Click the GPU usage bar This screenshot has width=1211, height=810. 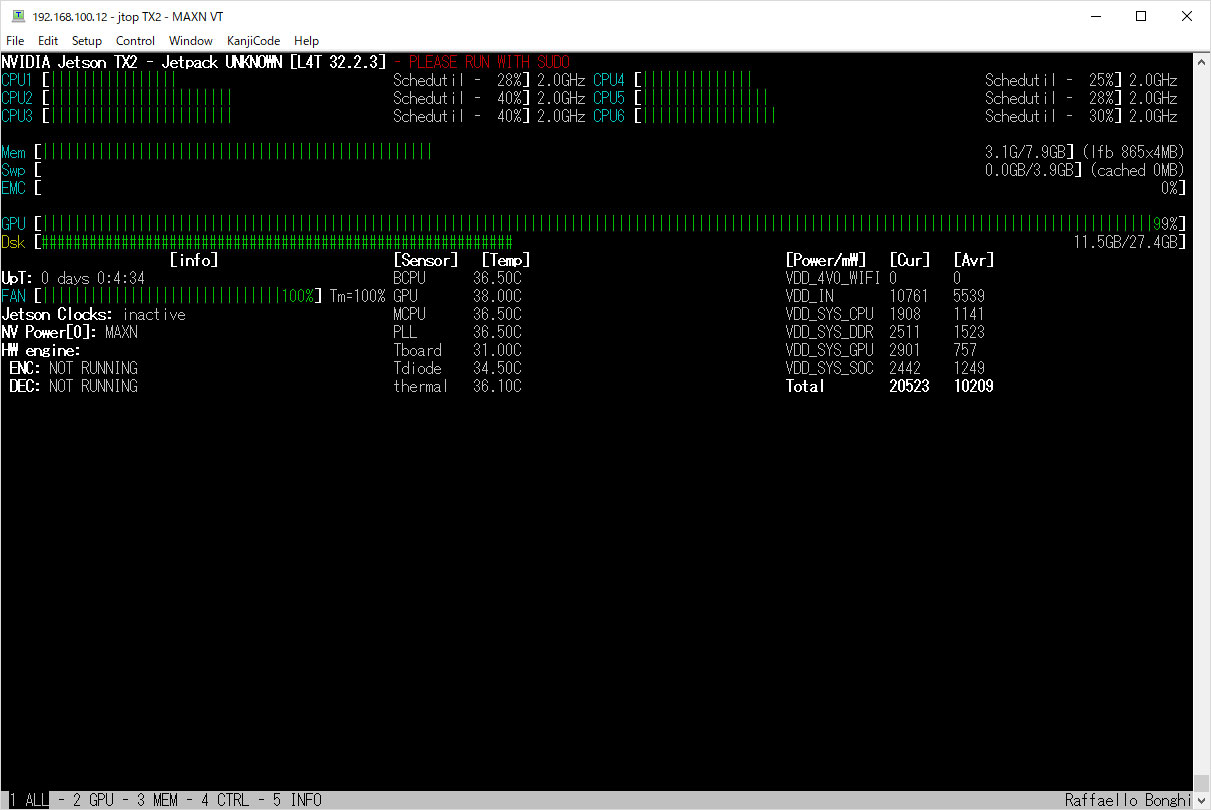[594, 224]
